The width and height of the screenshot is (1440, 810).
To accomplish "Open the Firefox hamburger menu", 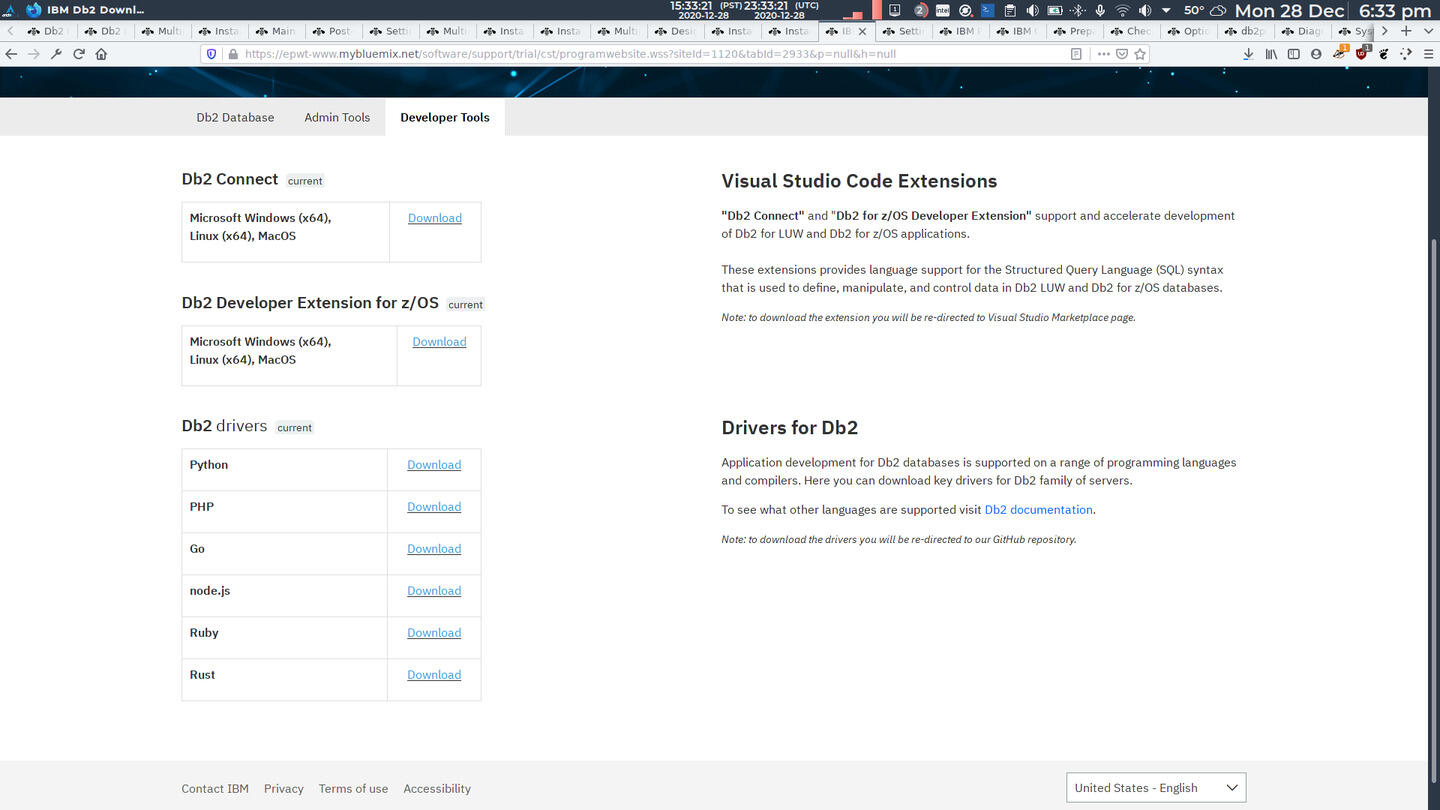I will [x=1428, y=54].
